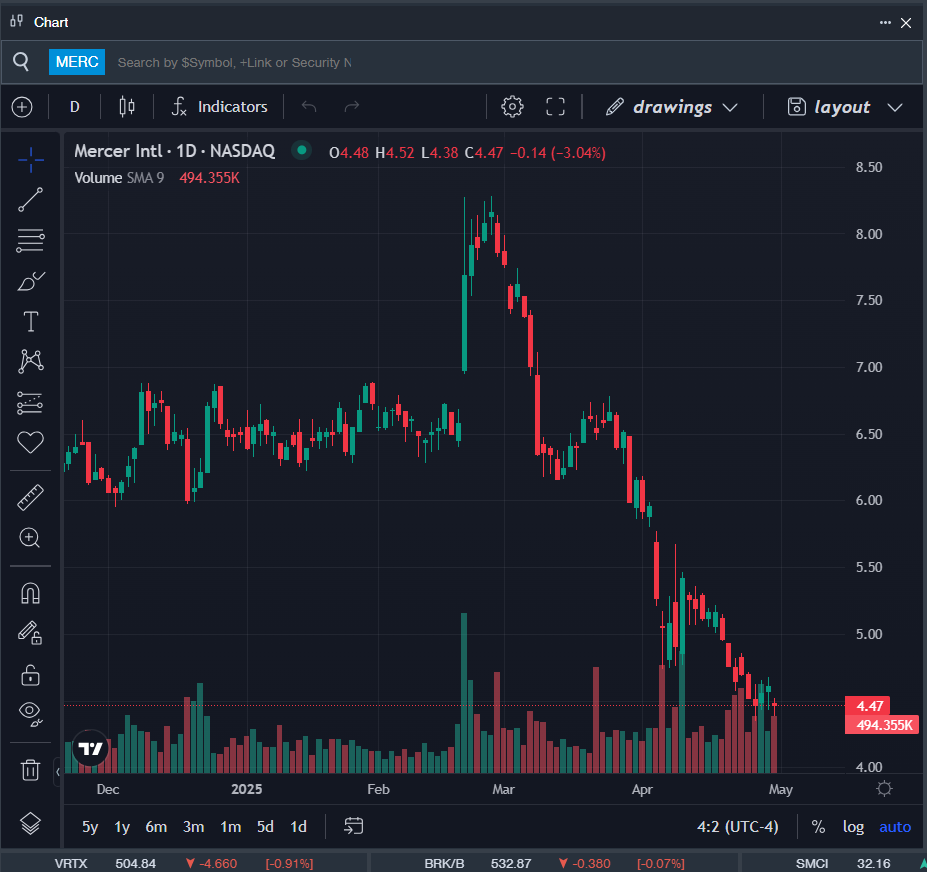Close the Chart panel
The height and width of the screenshot is (872, 927).
[906, 23]
